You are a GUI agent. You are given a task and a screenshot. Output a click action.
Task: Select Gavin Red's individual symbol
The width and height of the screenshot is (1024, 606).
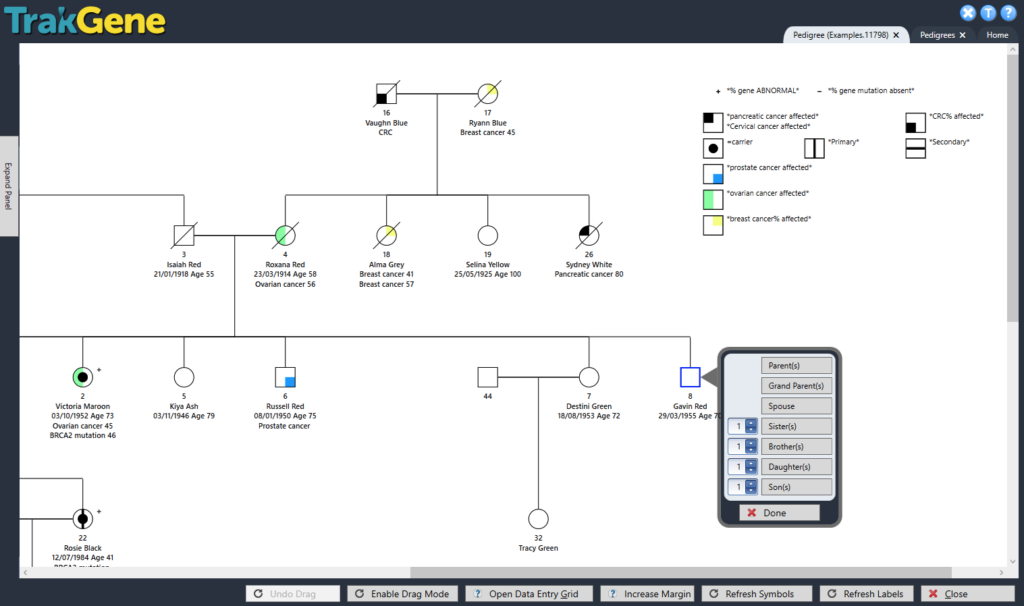point(690,377)
